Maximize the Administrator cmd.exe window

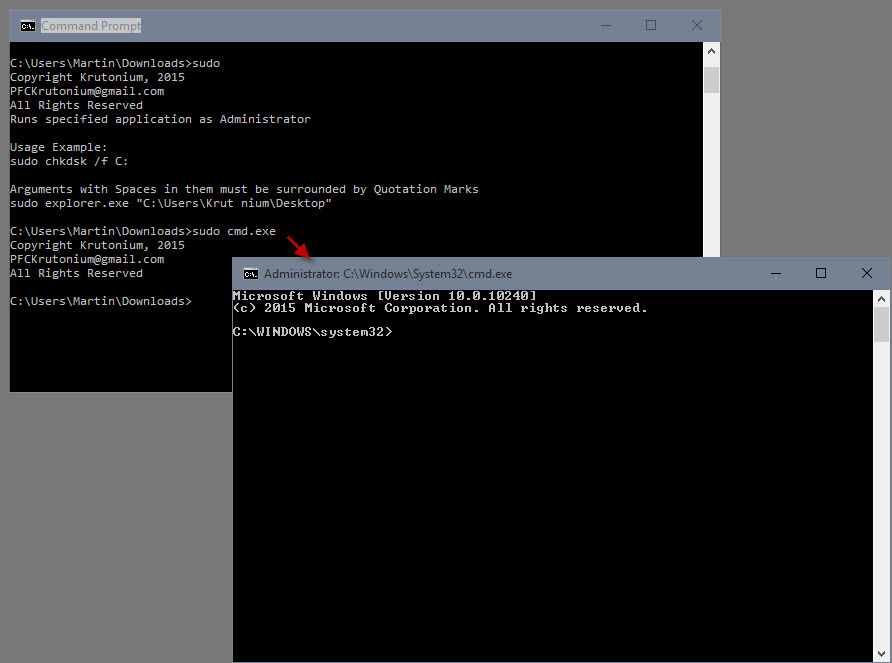point(821,274)
